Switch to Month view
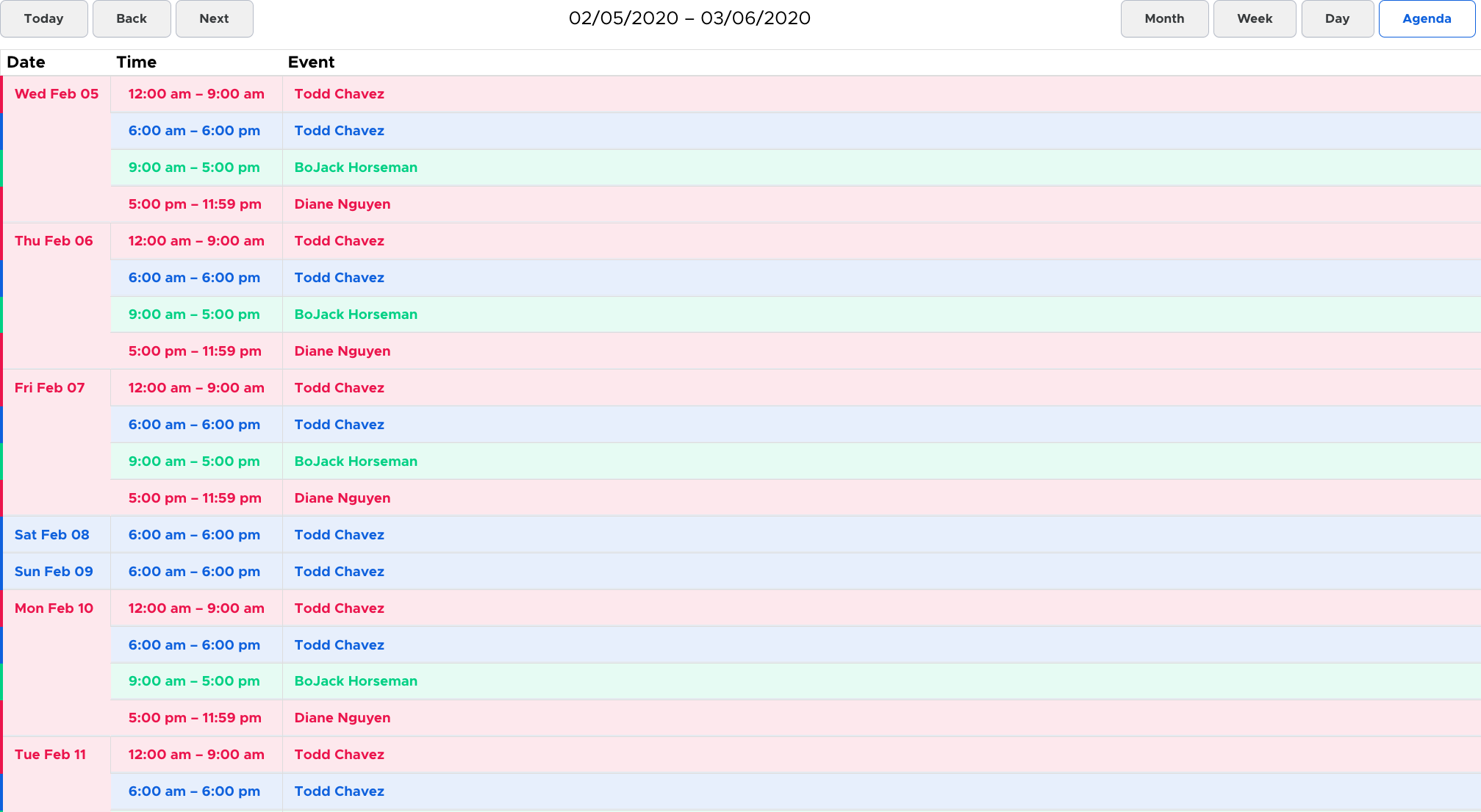The width and height of the screenshot is (1481, 812). 1164,18
